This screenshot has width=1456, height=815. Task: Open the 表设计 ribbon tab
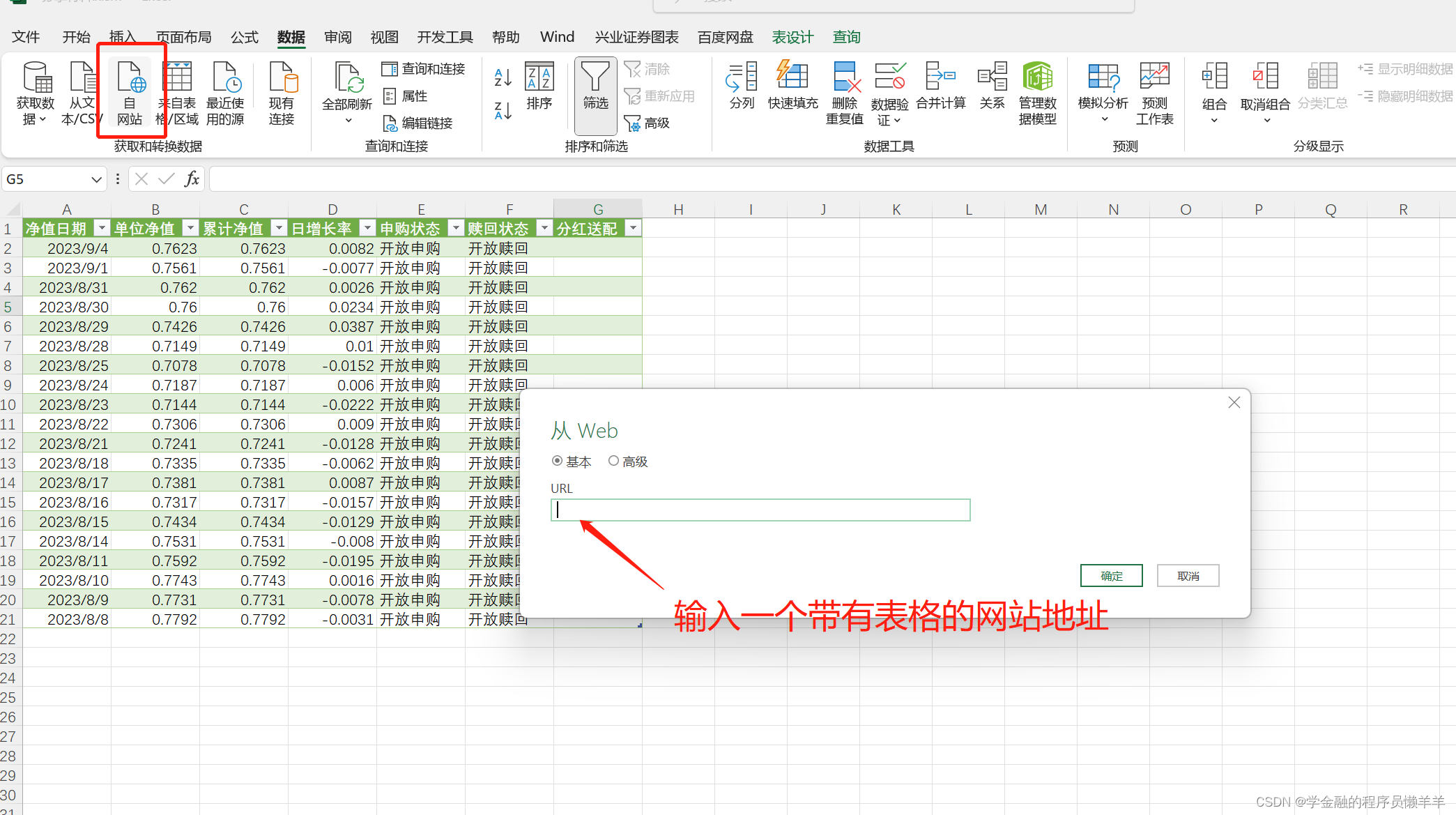coord(792,37)
